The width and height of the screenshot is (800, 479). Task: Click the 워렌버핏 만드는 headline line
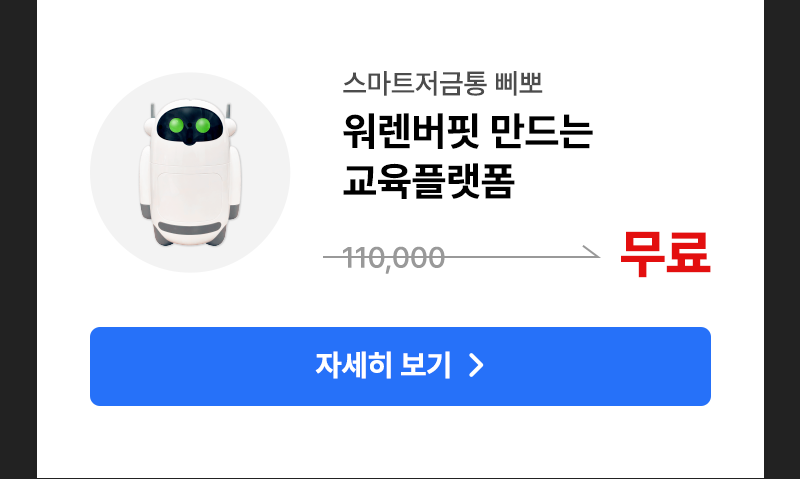467,131
